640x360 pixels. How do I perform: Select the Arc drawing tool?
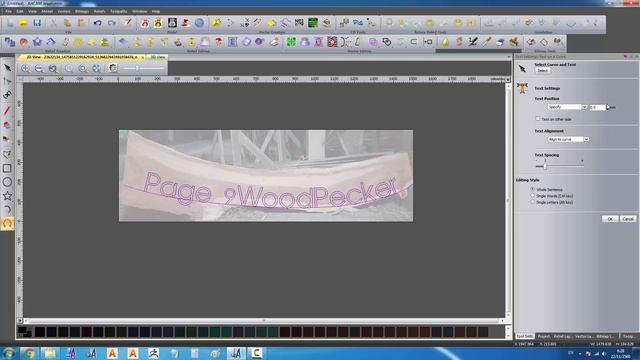click(7, 210)
